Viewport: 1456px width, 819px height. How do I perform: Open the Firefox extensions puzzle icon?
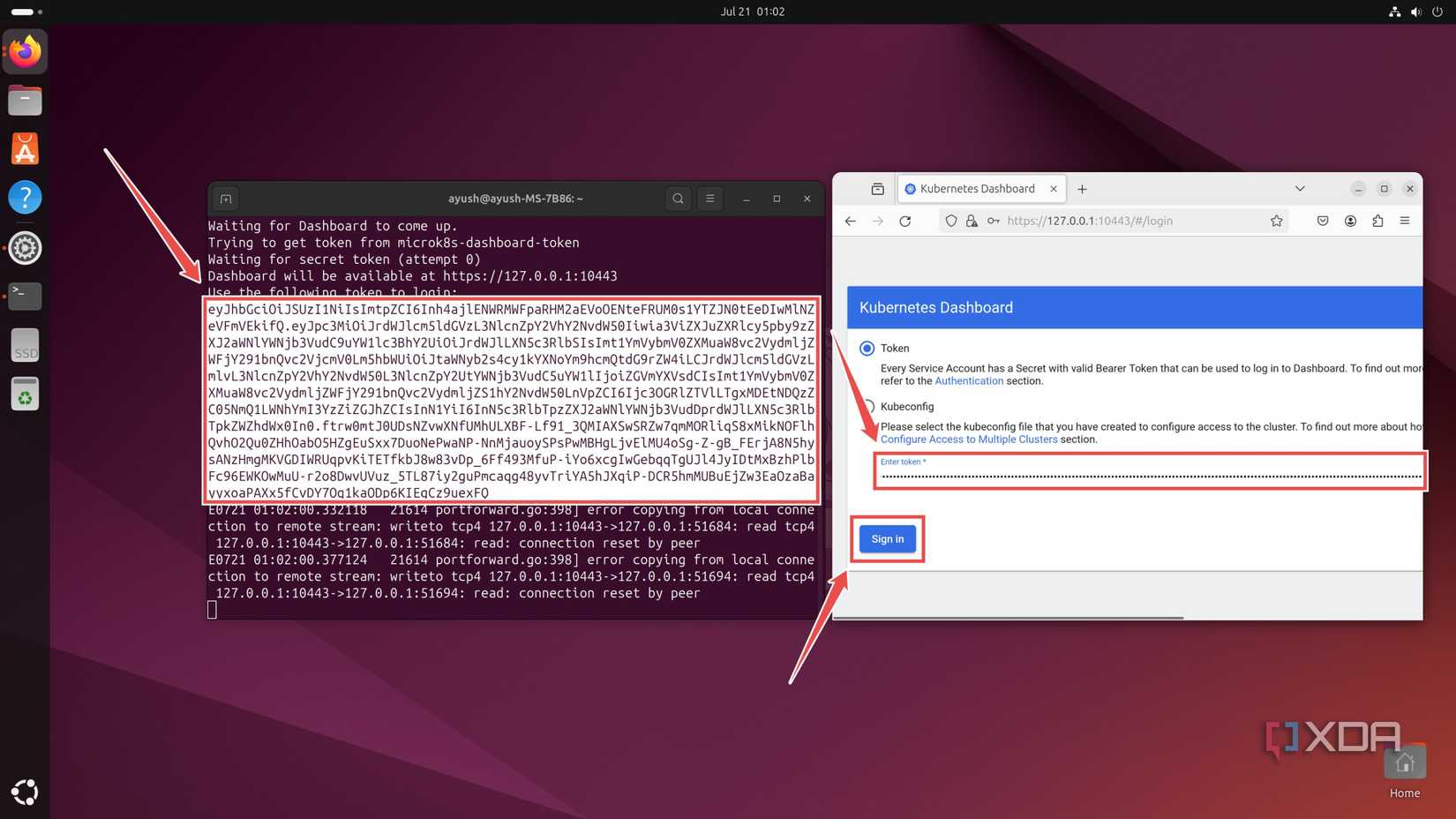tap(1377, 222)
